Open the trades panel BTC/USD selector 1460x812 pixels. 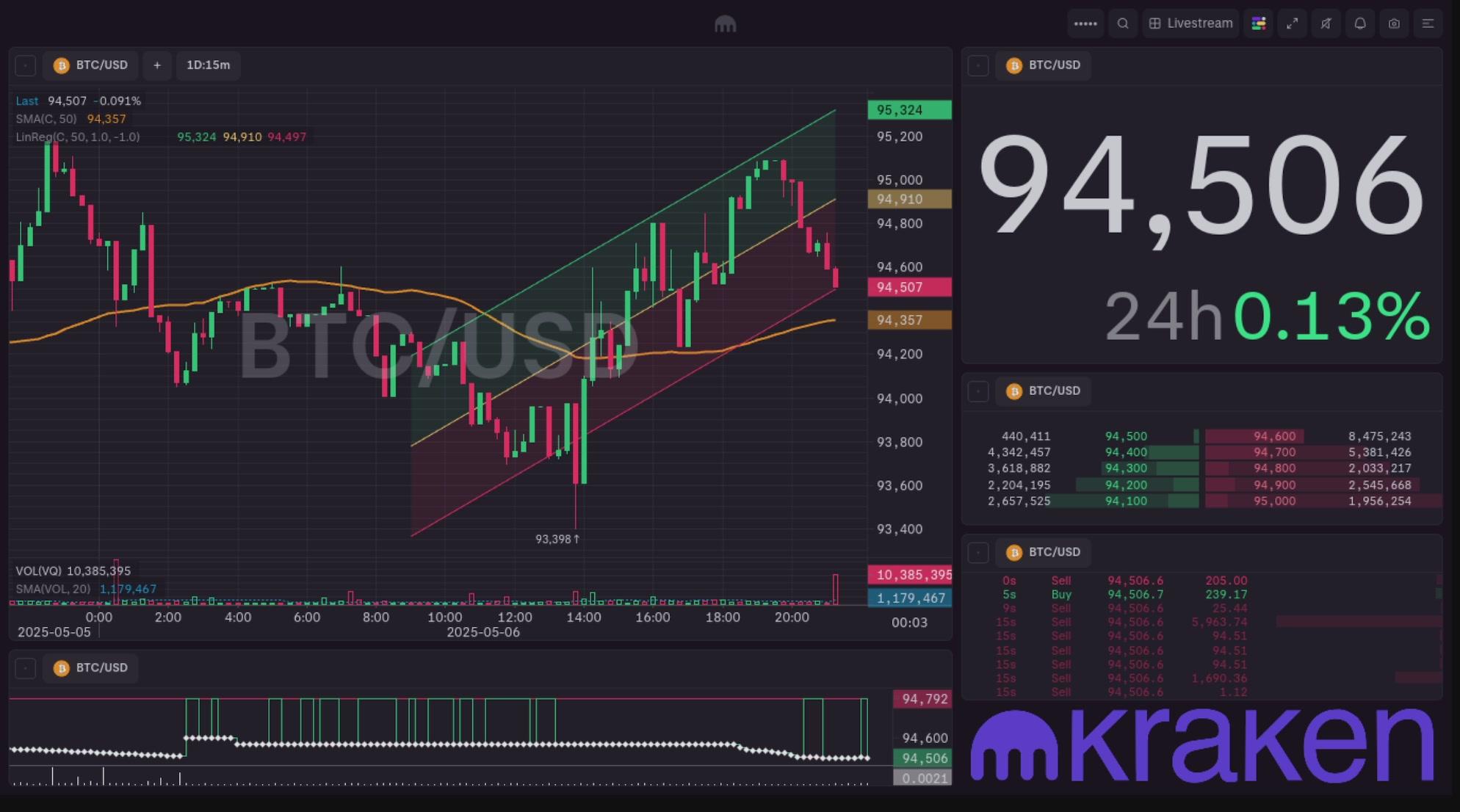[1044, 552]
